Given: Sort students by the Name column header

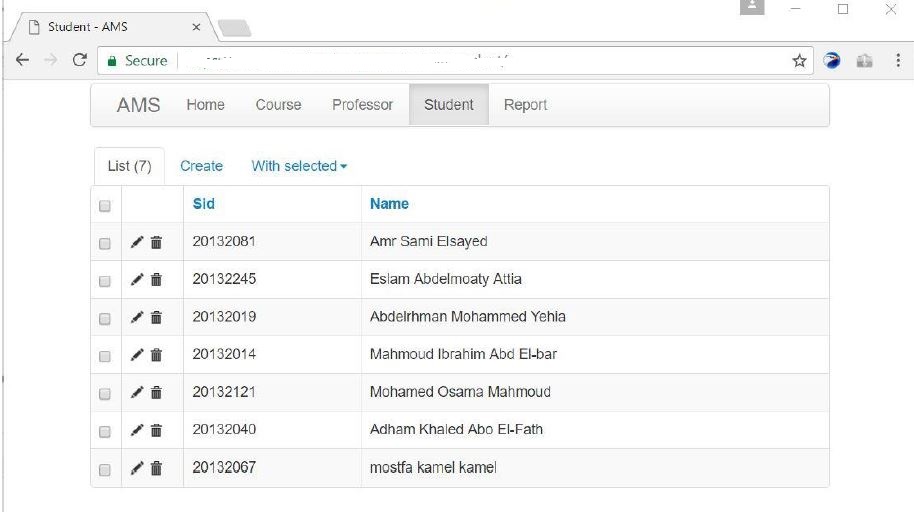Looking at the screenshot, I should 389,204.
